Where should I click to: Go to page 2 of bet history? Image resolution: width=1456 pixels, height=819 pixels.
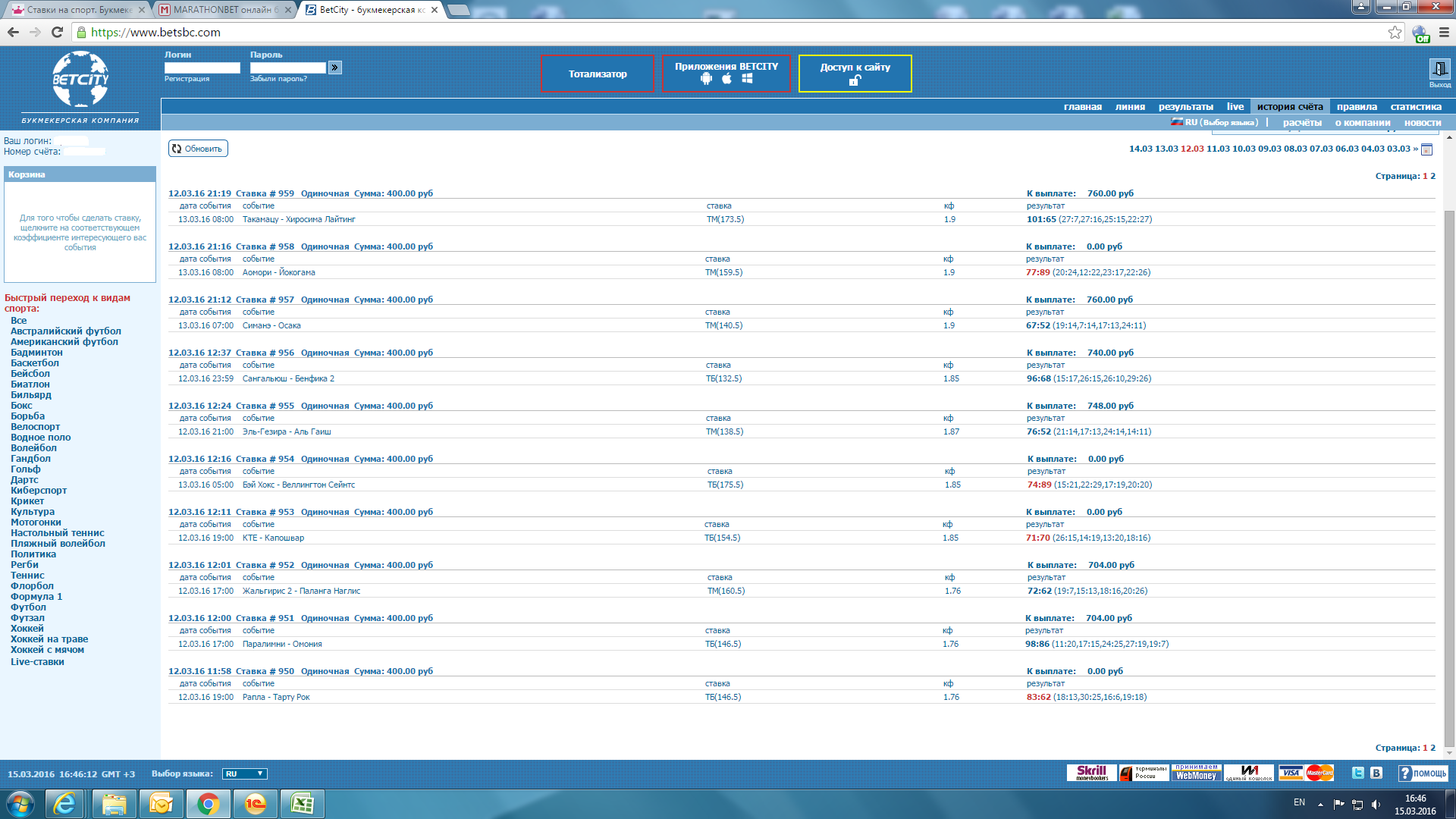pos(1432,176)
